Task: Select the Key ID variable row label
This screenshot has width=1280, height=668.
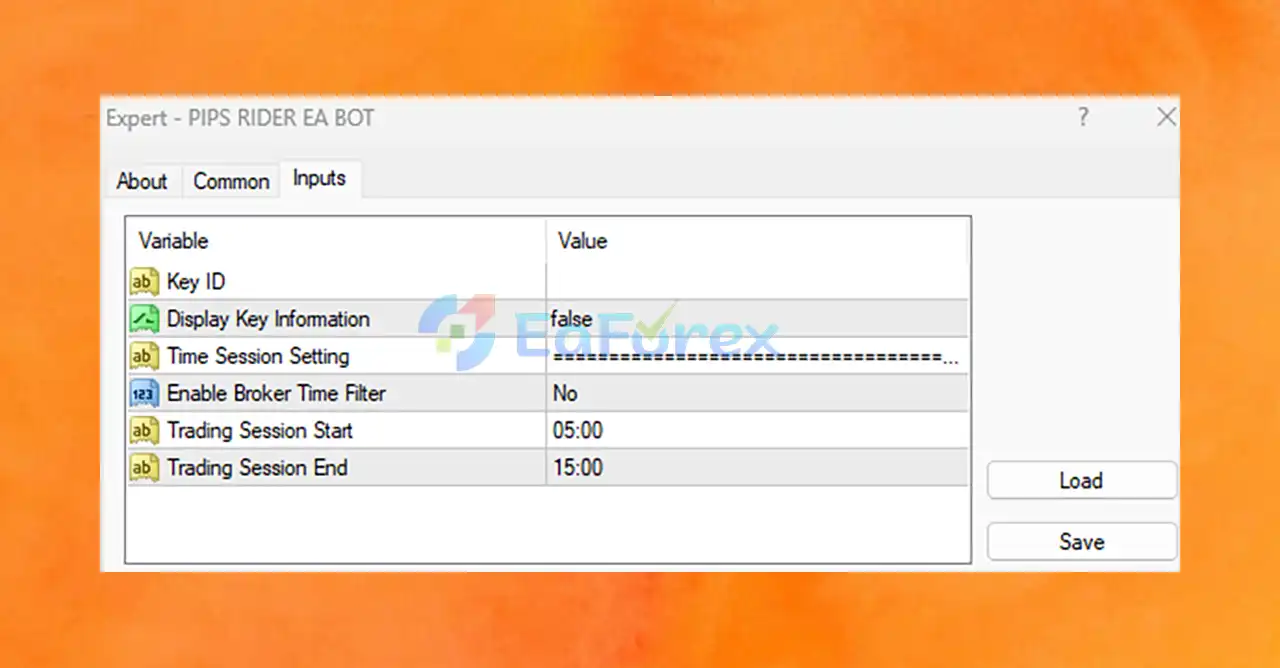Action: click(196, 282)
